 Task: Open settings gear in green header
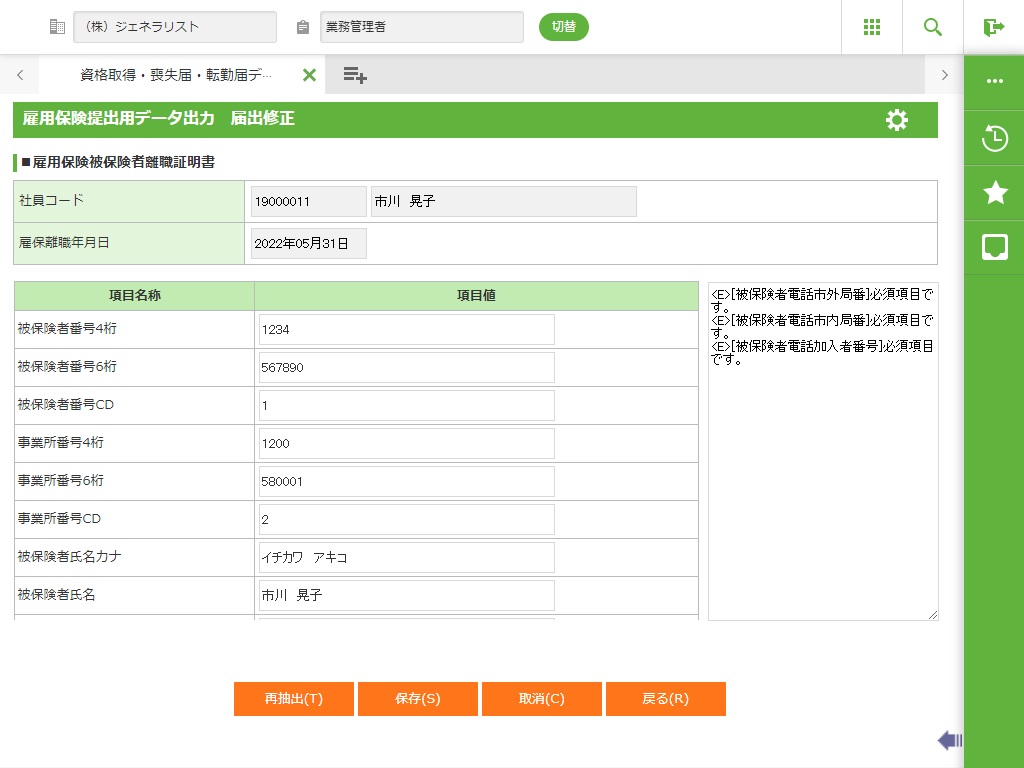click(897, 120)
